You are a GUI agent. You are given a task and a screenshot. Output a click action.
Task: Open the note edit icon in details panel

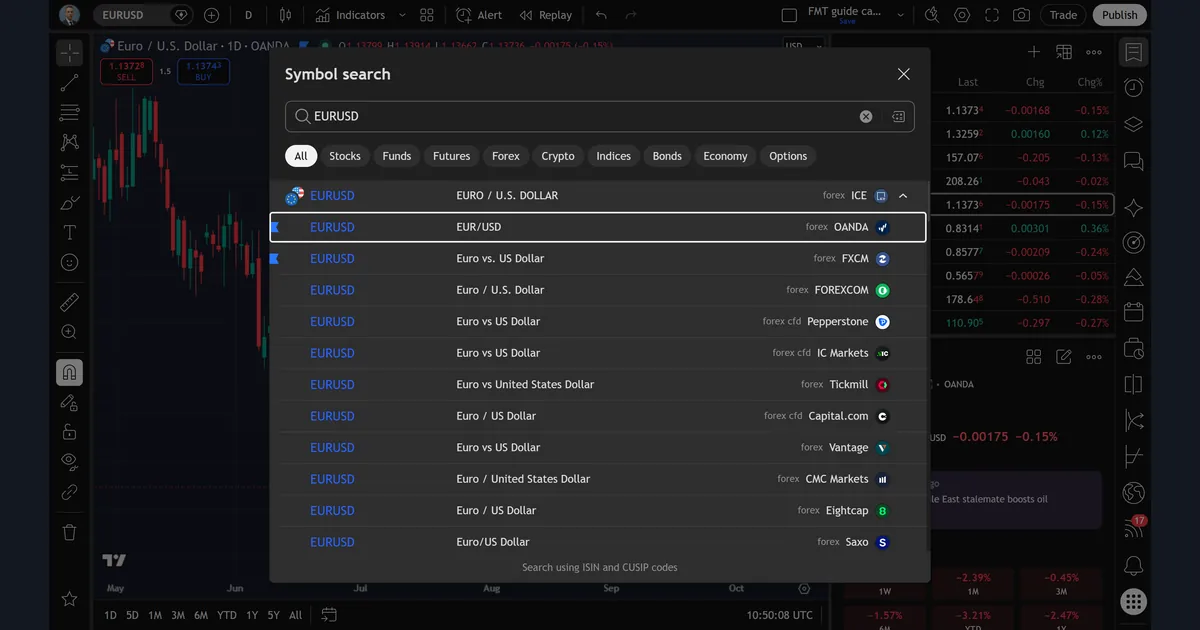click(x=1064, y=357)
